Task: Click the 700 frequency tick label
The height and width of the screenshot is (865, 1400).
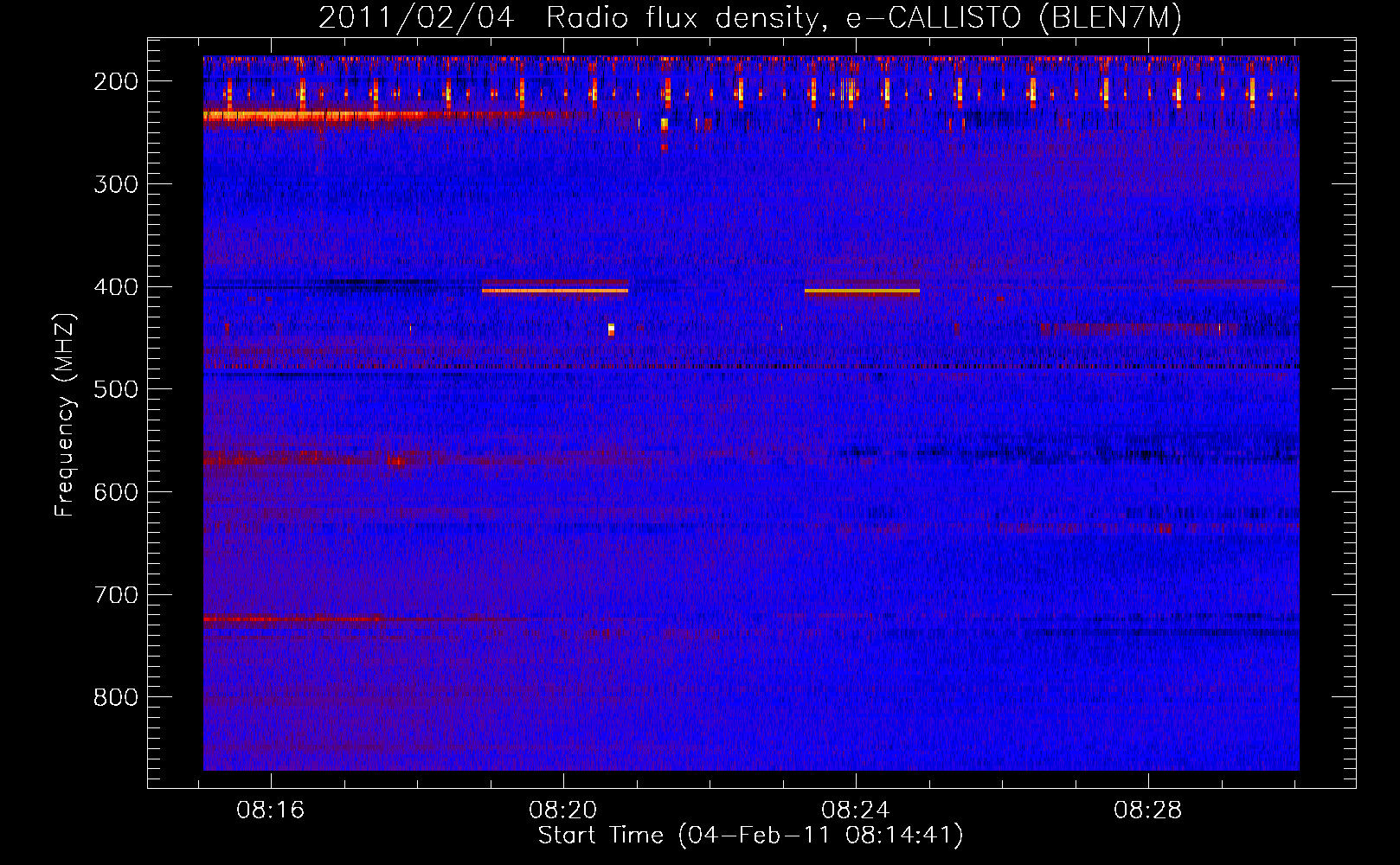Action: [116, 594]
